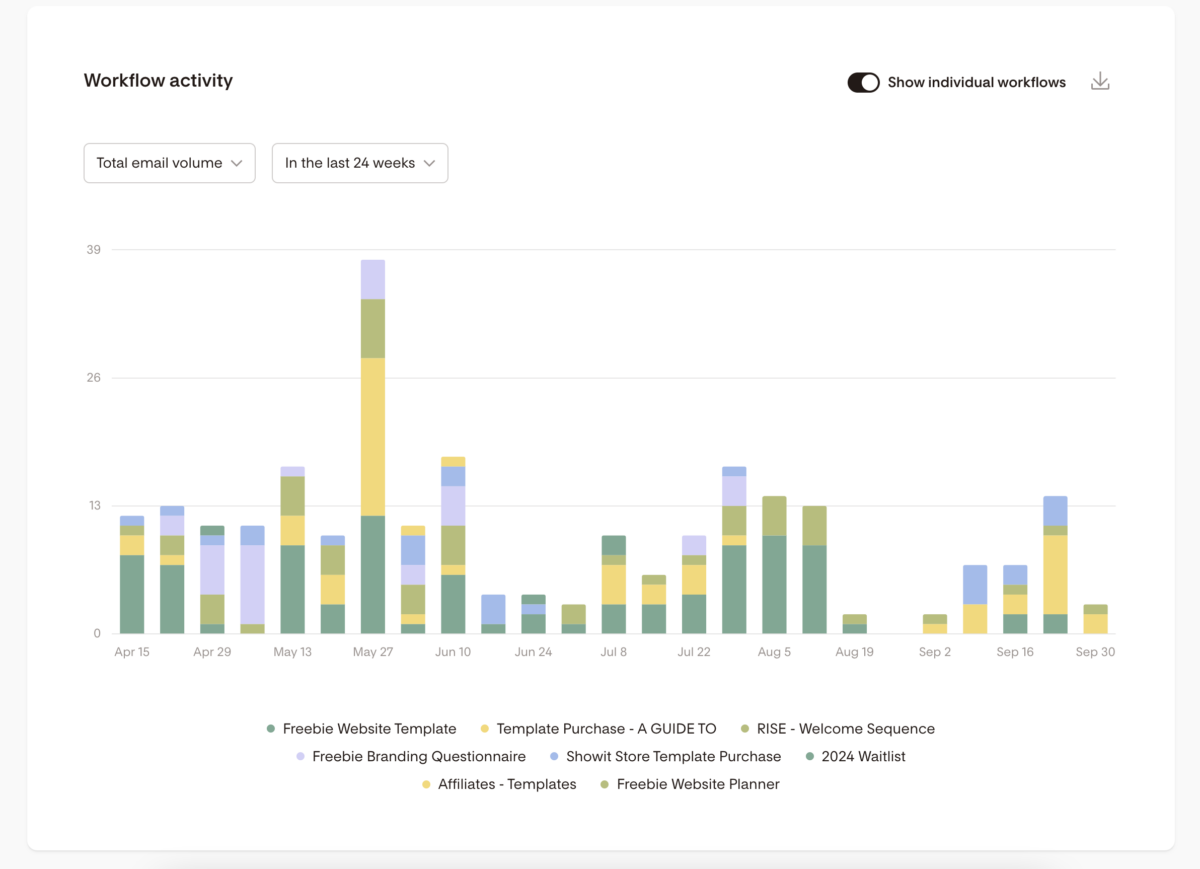Toggle Show individual workflows switch off
This screenshot has width=1200, height=869.
click(863, 83)
